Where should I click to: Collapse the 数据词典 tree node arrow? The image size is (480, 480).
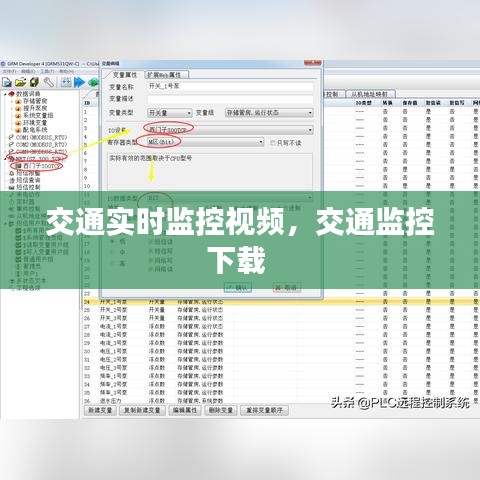pos(5,94)
